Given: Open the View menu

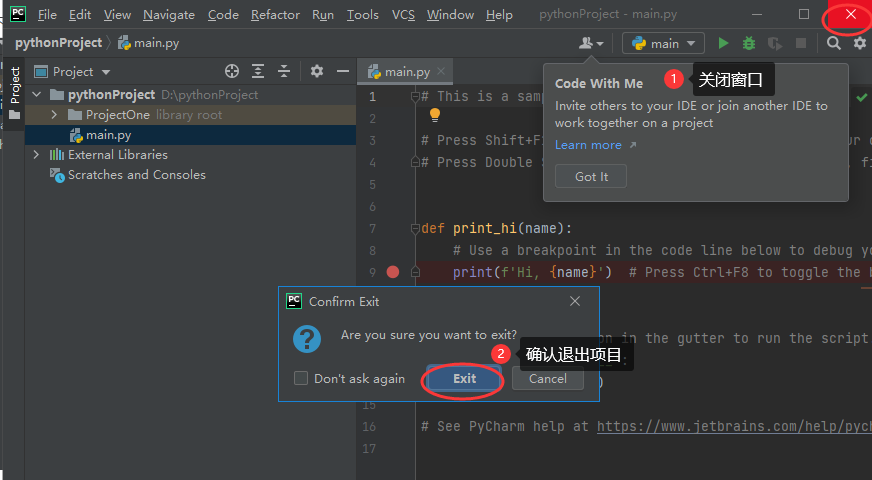Looking at the screenshot, I should coord(117,15).
